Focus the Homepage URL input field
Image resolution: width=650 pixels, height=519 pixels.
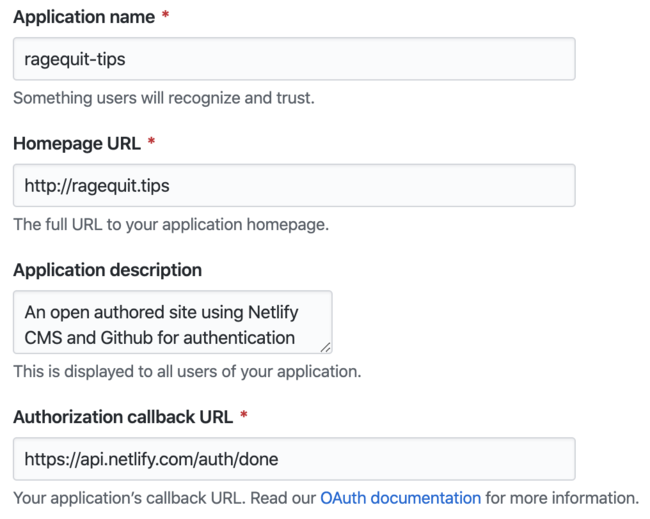(294, 185)
